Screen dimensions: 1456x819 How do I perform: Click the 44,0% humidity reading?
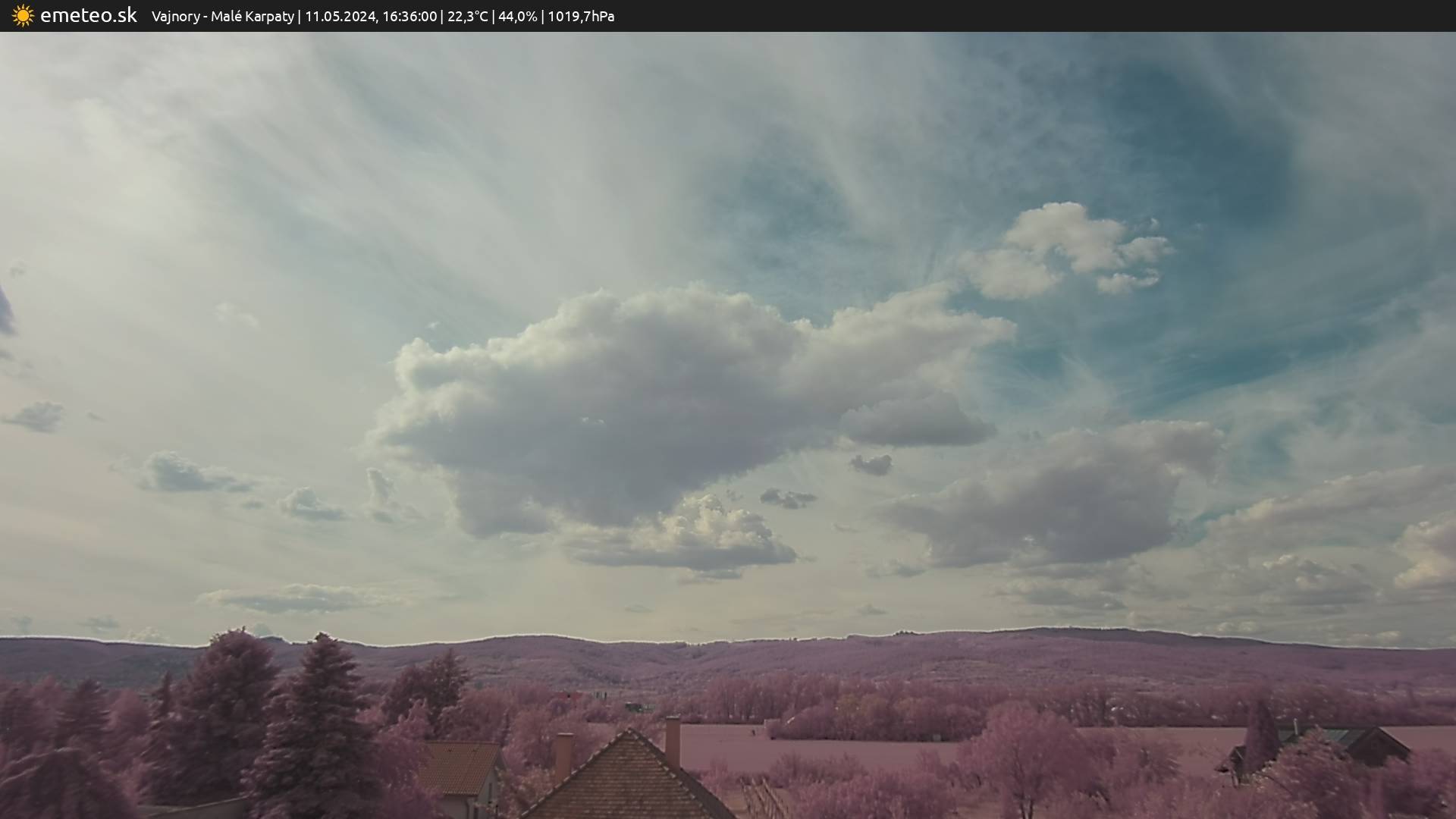tap(517, 17)
